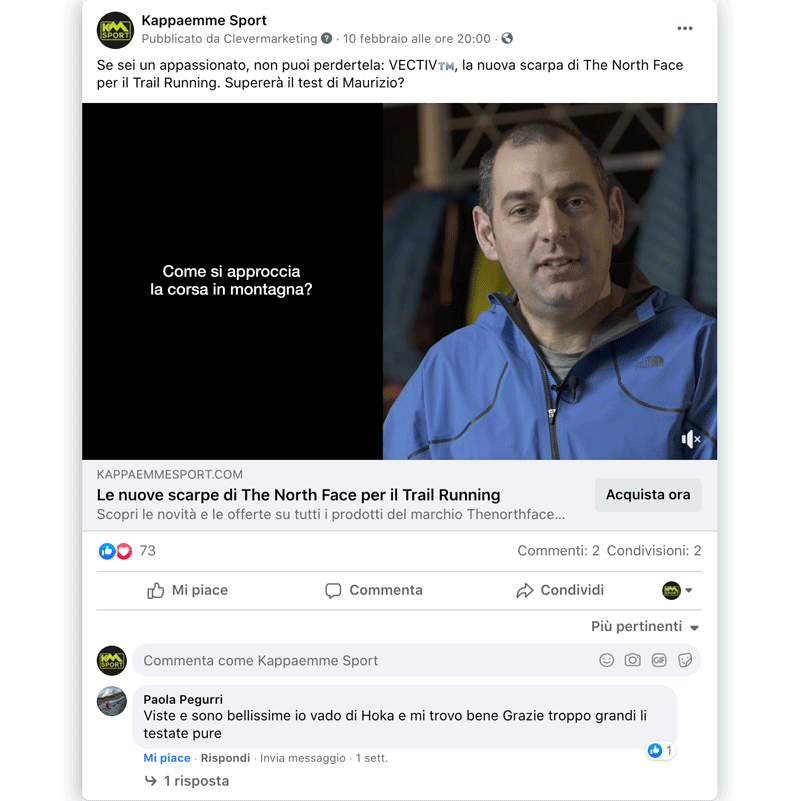Viewport: 800px width, 801px height.
Task: Toggle Mi piace on Paola's comment
Action: [x=167, y=758]
